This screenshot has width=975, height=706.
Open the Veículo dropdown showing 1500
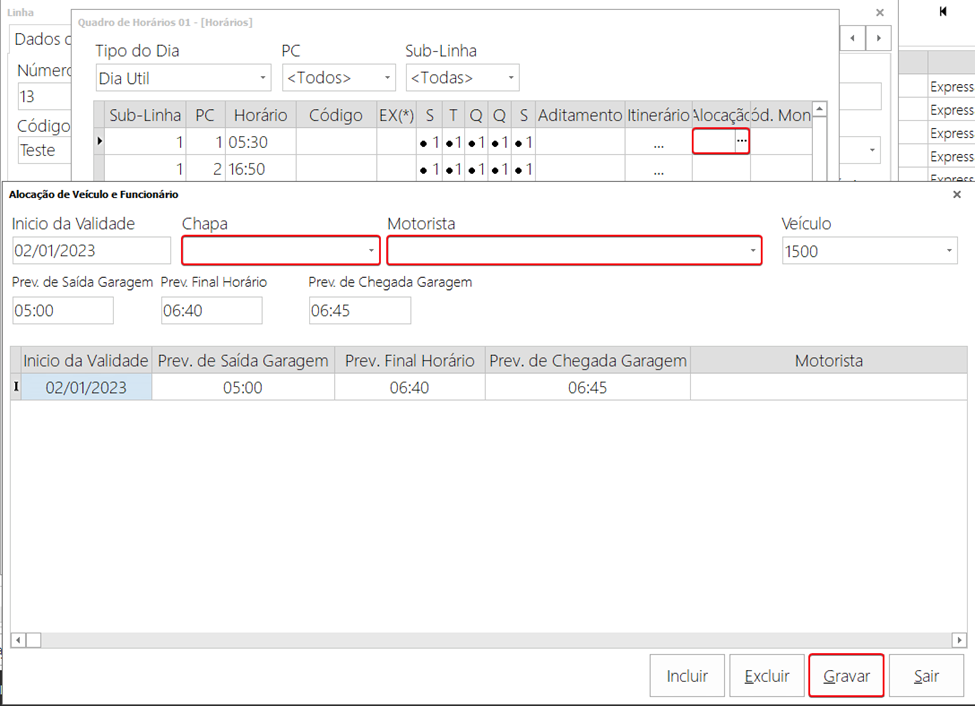[949, 251]
